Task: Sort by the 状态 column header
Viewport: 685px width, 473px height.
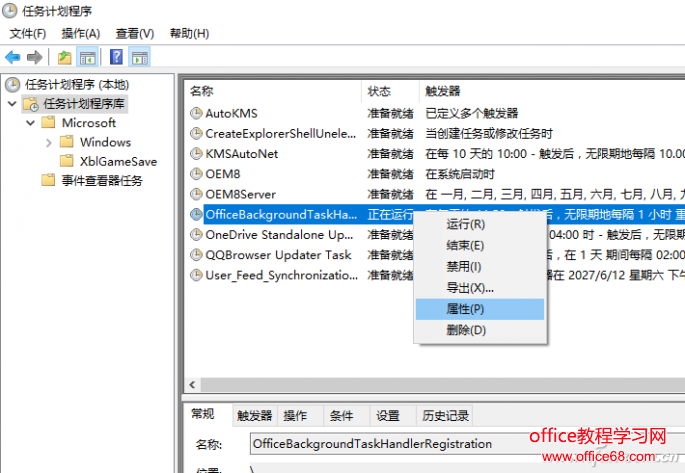Action: (x=391, y=91)
